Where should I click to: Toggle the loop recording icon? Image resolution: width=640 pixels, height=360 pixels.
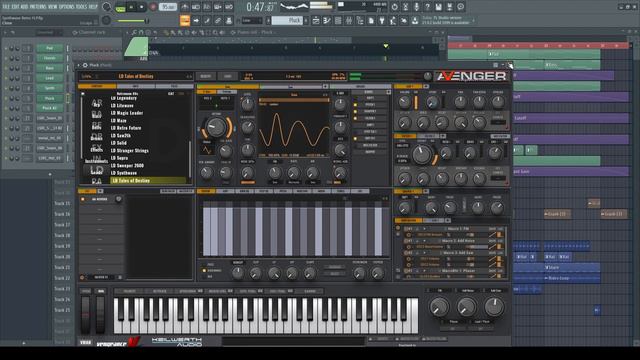pyautogui.click(x=229, y=7)
